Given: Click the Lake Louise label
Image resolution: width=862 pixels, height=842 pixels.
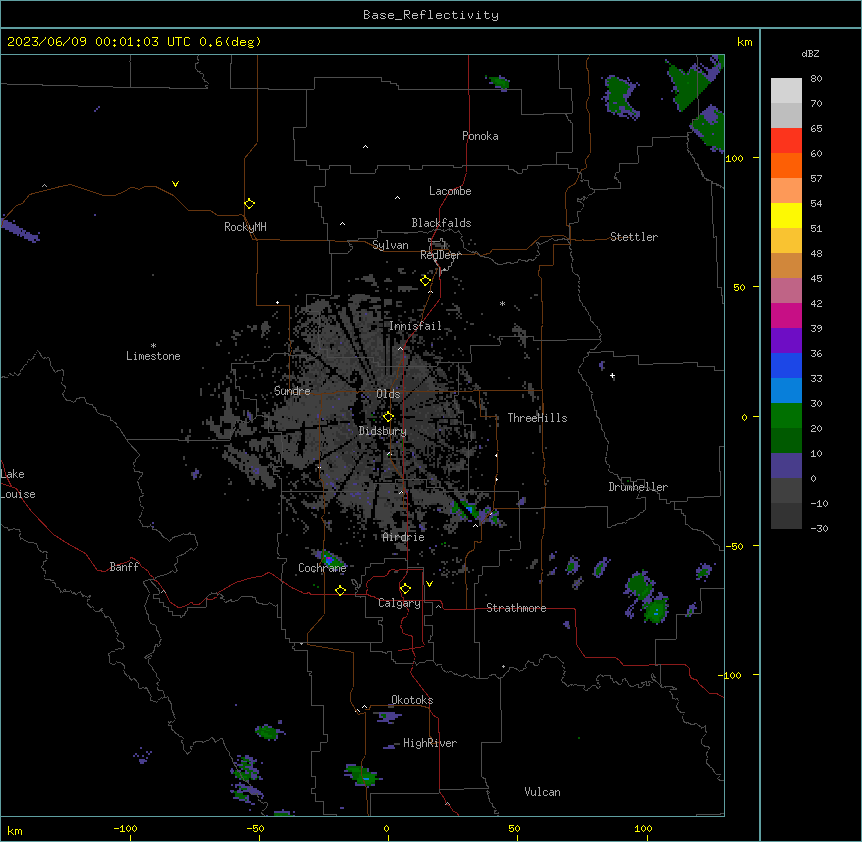Looking at the screenshot, I should point(18,484).
